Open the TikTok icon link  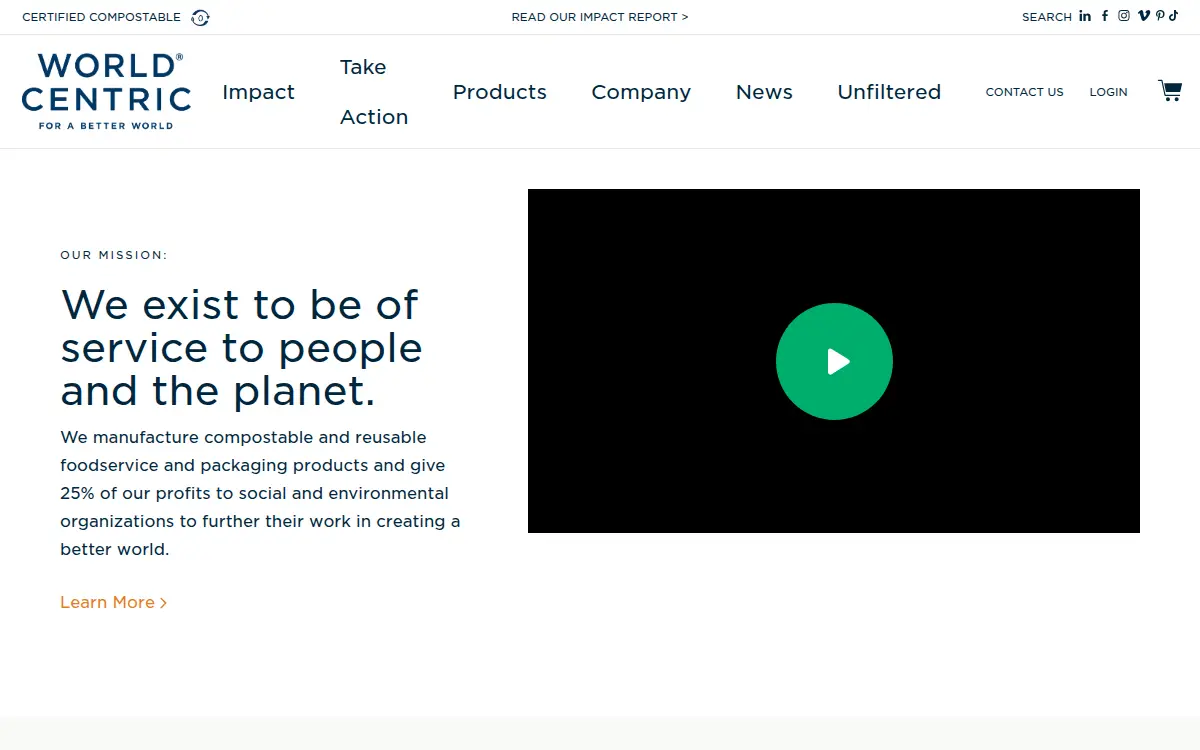point(1174,16)
